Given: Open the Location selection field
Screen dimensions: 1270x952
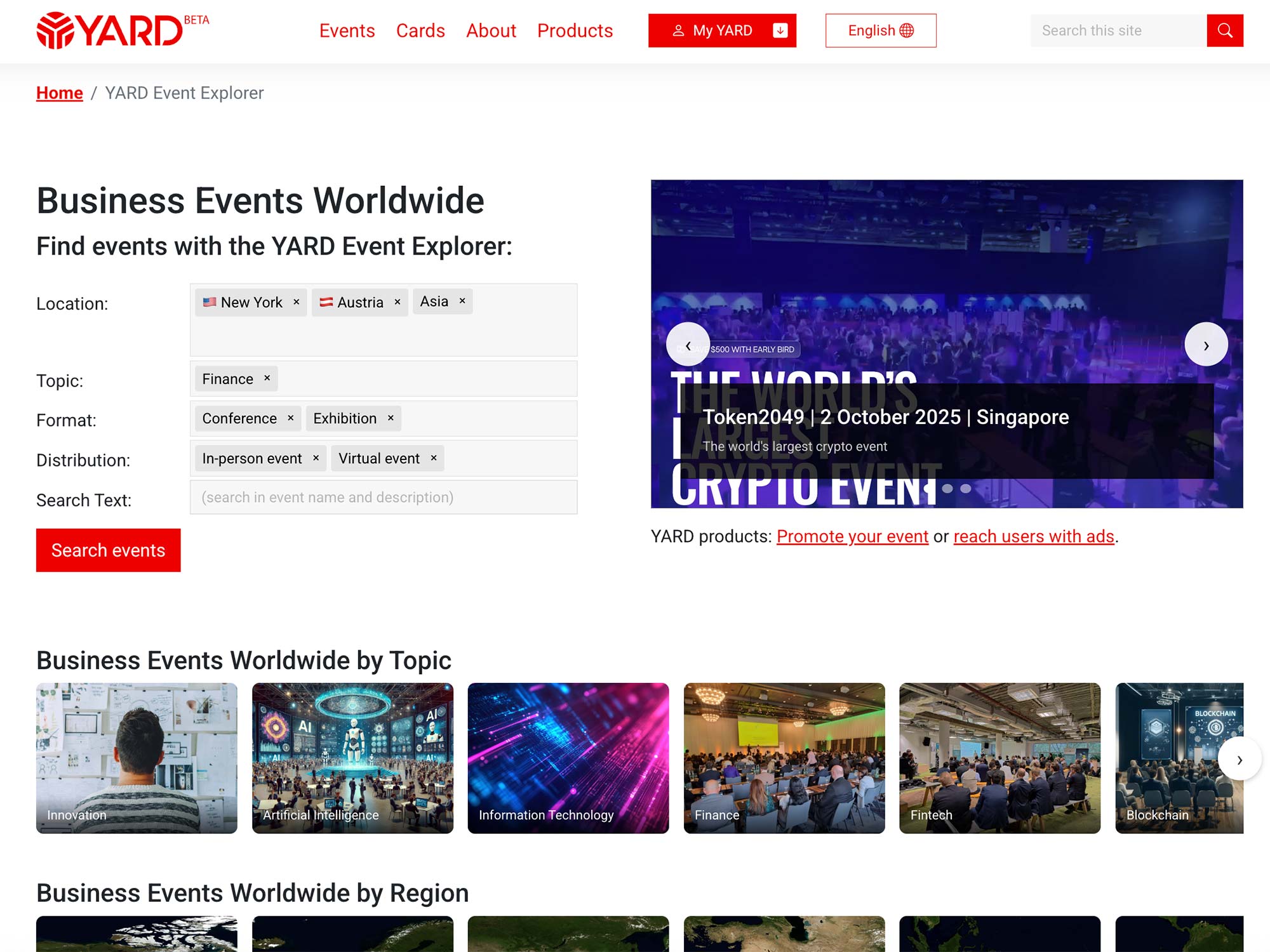Looking at the screenshot, I should 384,320.
